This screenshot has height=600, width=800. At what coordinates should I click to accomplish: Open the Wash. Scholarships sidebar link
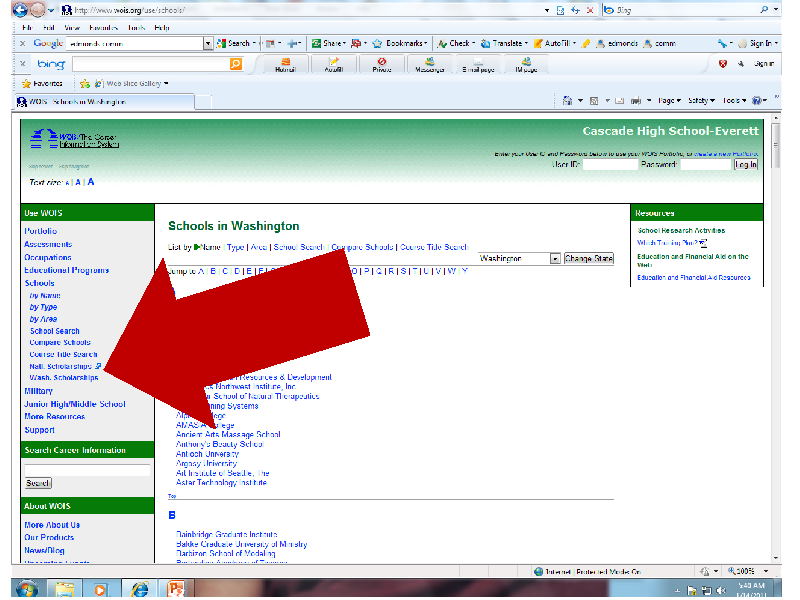coord(64,378)
